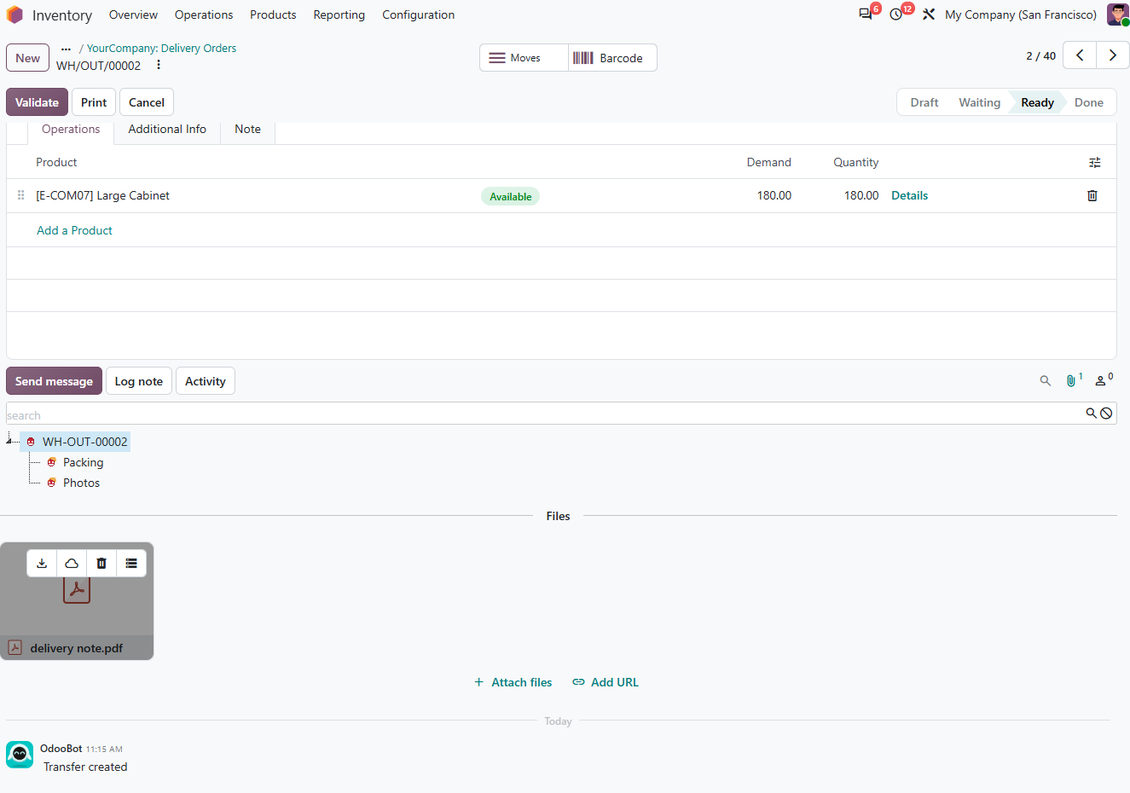Screen dimensions: 1130x793
Task: Click the Print button
Action: 94,102
